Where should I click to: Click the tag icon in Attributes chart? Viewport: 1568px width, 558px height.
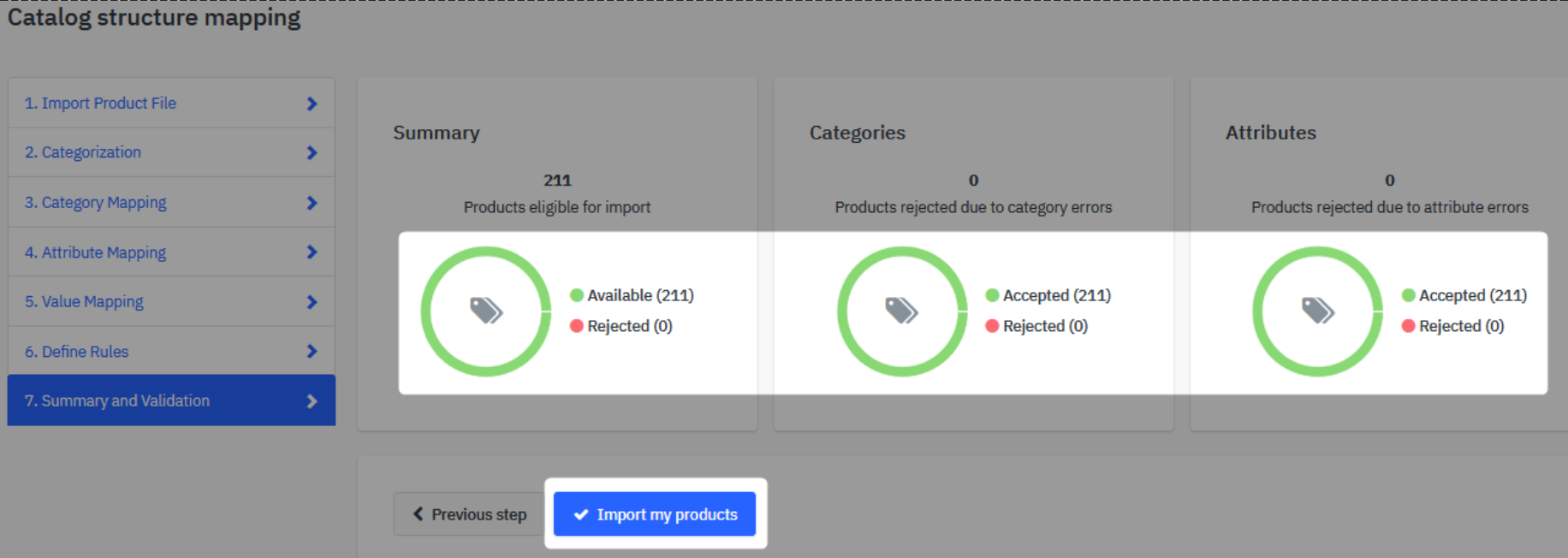1317,310
